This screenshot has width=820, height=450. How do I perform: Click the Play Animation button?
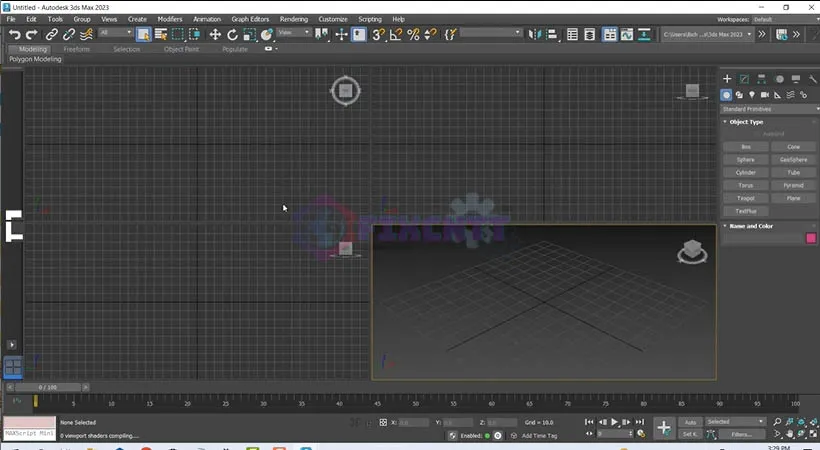tap(614, 422)
